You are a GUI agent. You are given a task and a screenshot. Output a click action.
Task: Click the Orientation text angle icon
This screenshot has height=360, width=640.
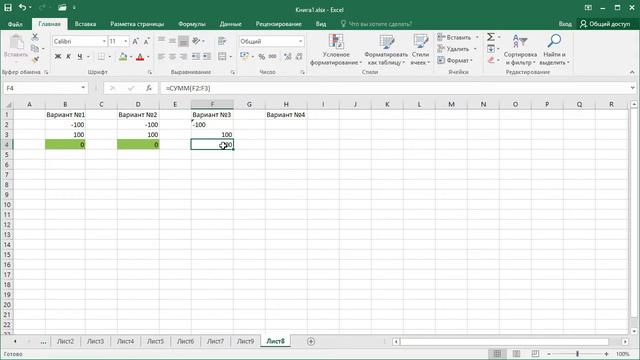pos(196,41)
